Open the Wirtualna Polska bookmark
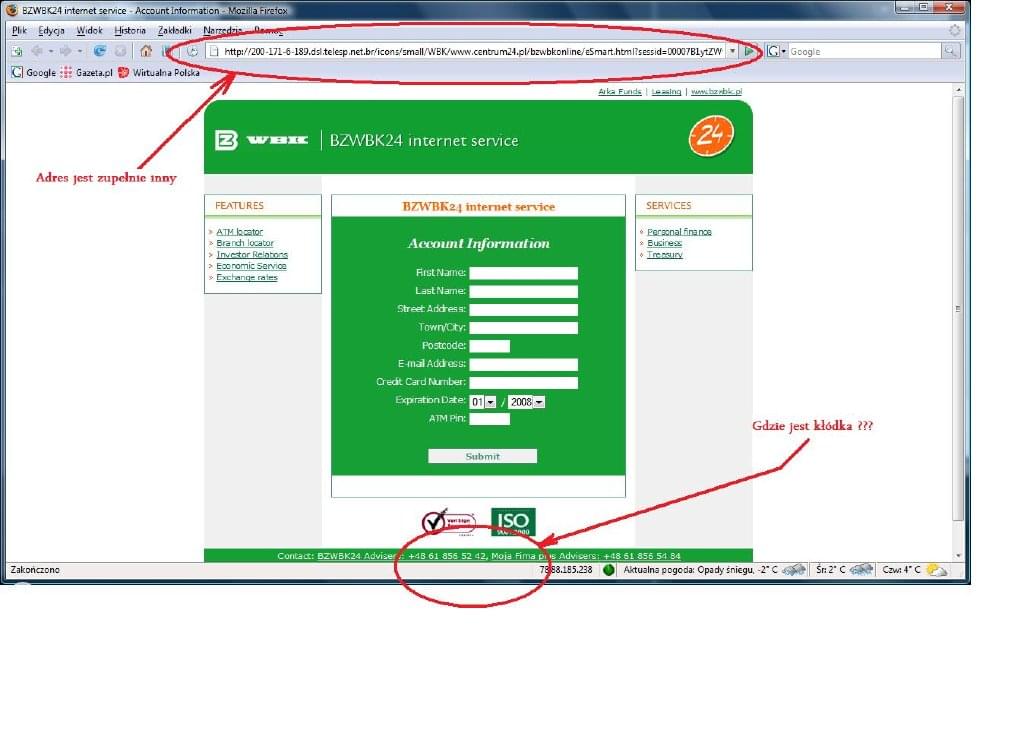The width and height of the screenshot is (1024, 755). [x=159, y=72]
